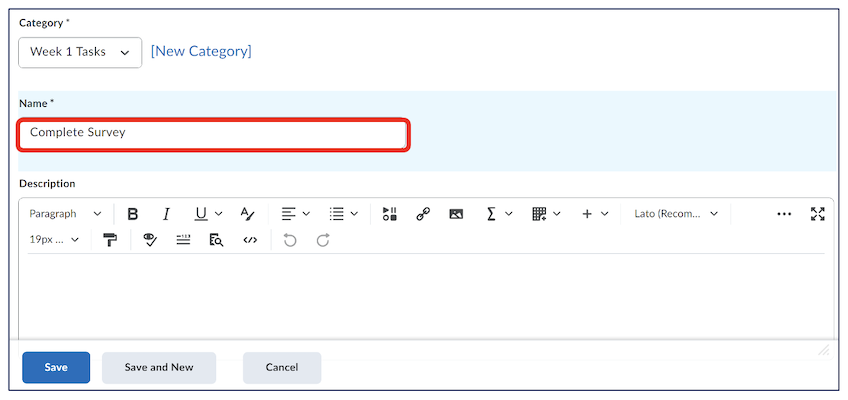Click the strikethrough text icon

247,214
